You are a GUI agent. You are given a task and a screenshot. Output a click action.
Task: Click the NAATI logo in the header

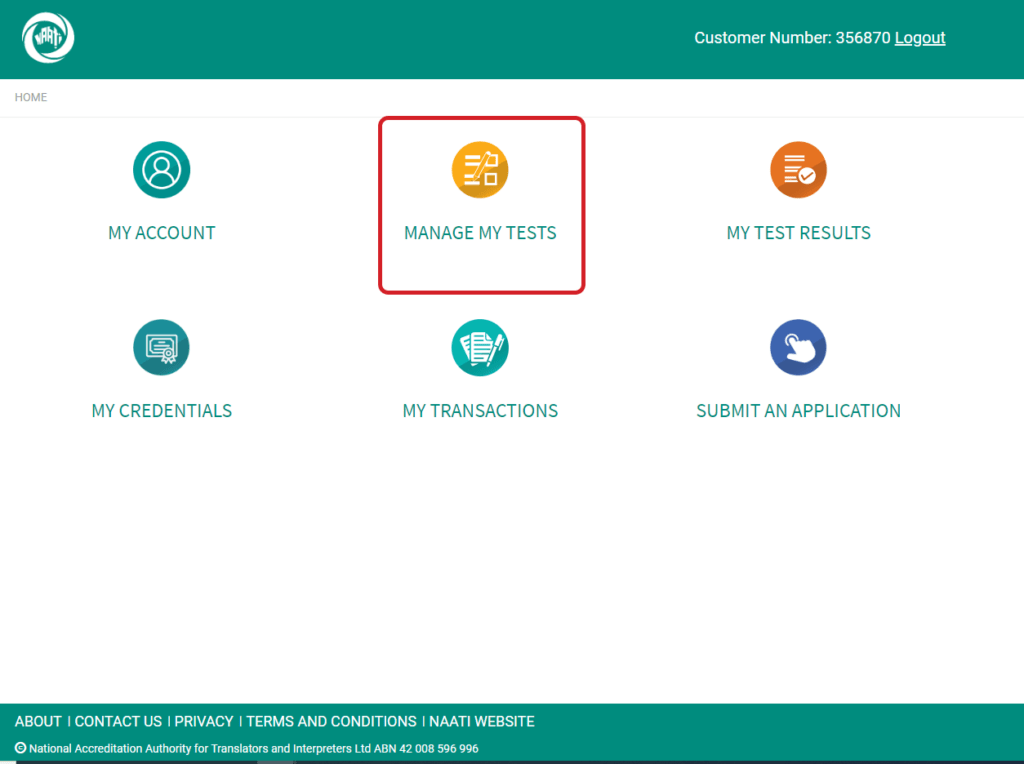pyautogui.click(x=48, y=38)
